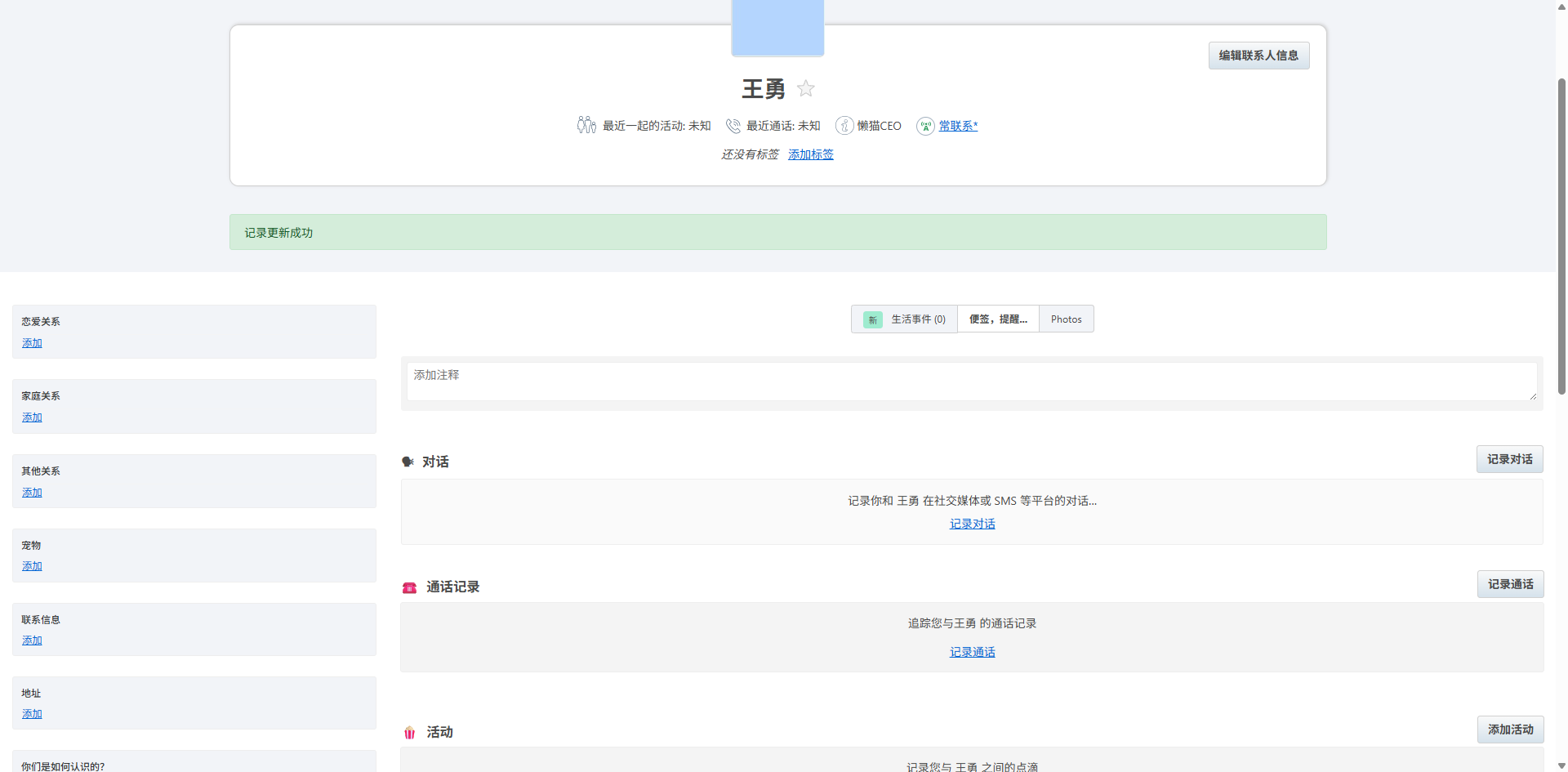Image resolution: width=1568 pixels, height=772 pixels.
Task: Click the job icon beside 懒猫CEO
Action: pyautogui.click(x=844, y=126)
